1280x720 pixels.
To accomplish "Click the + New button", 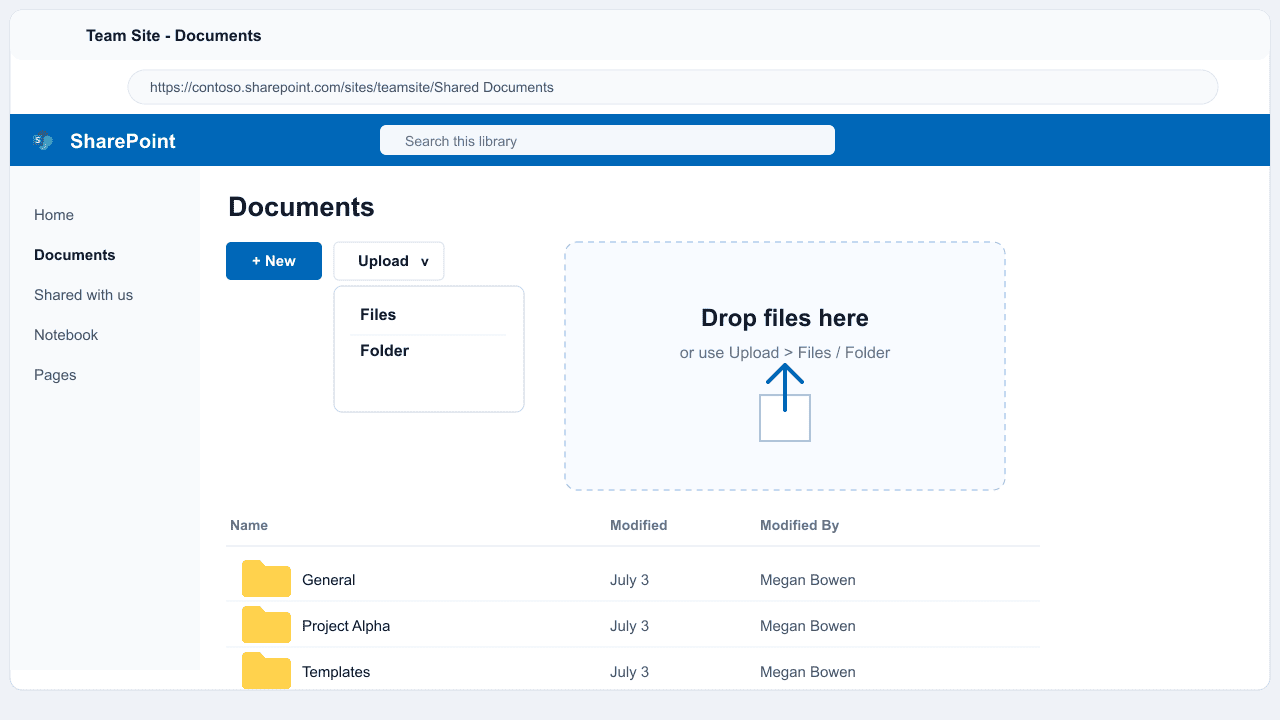I will tap(274, 261).
